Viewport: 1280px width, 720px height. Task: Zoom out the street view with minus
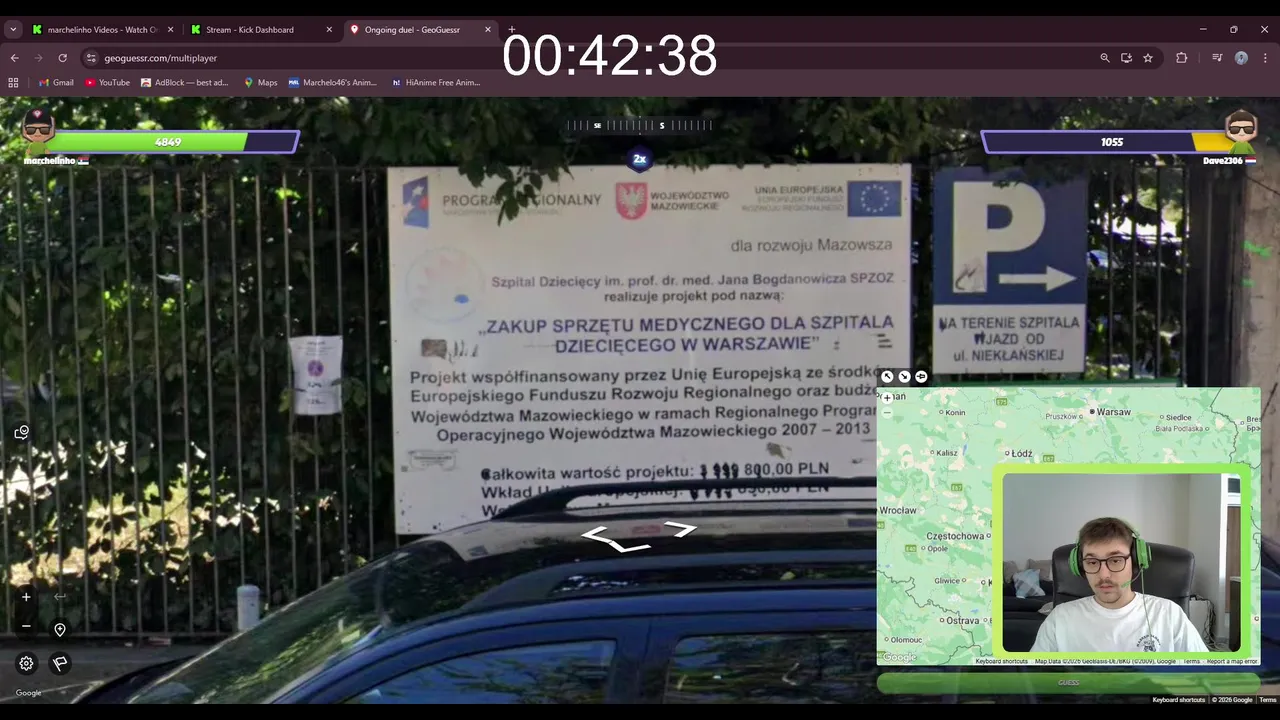point(26,626)
